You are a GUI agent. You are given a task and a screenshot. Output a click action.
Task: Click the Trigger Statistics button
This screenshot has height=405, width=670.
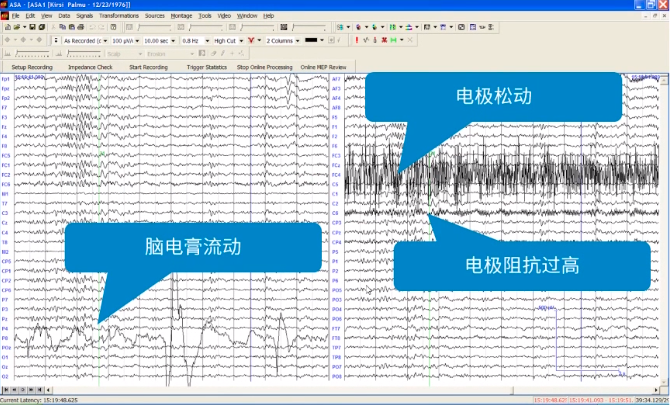(x=206, y=67)
